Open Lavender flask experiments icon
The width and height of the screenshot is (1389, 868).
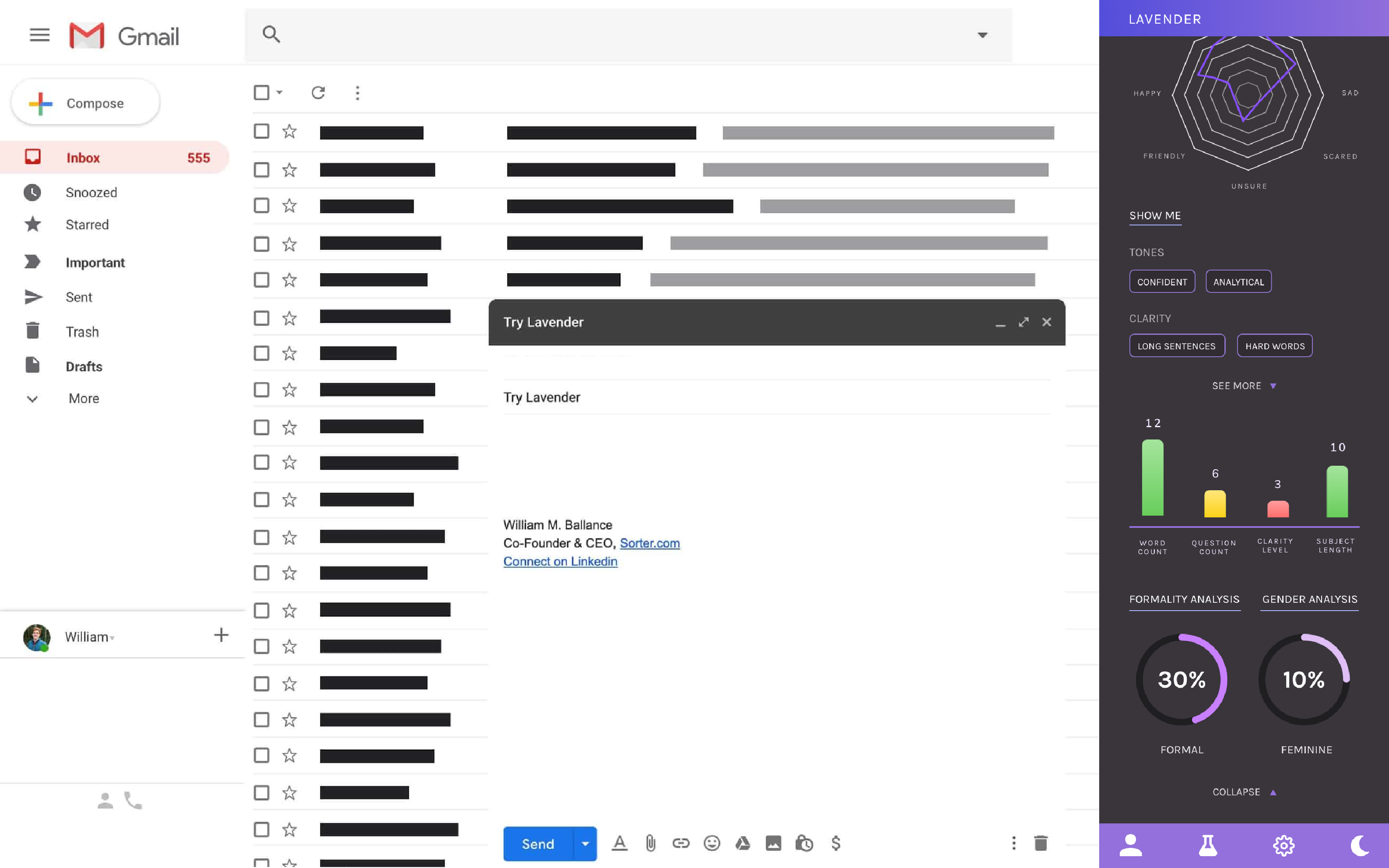click(1208, 845)
